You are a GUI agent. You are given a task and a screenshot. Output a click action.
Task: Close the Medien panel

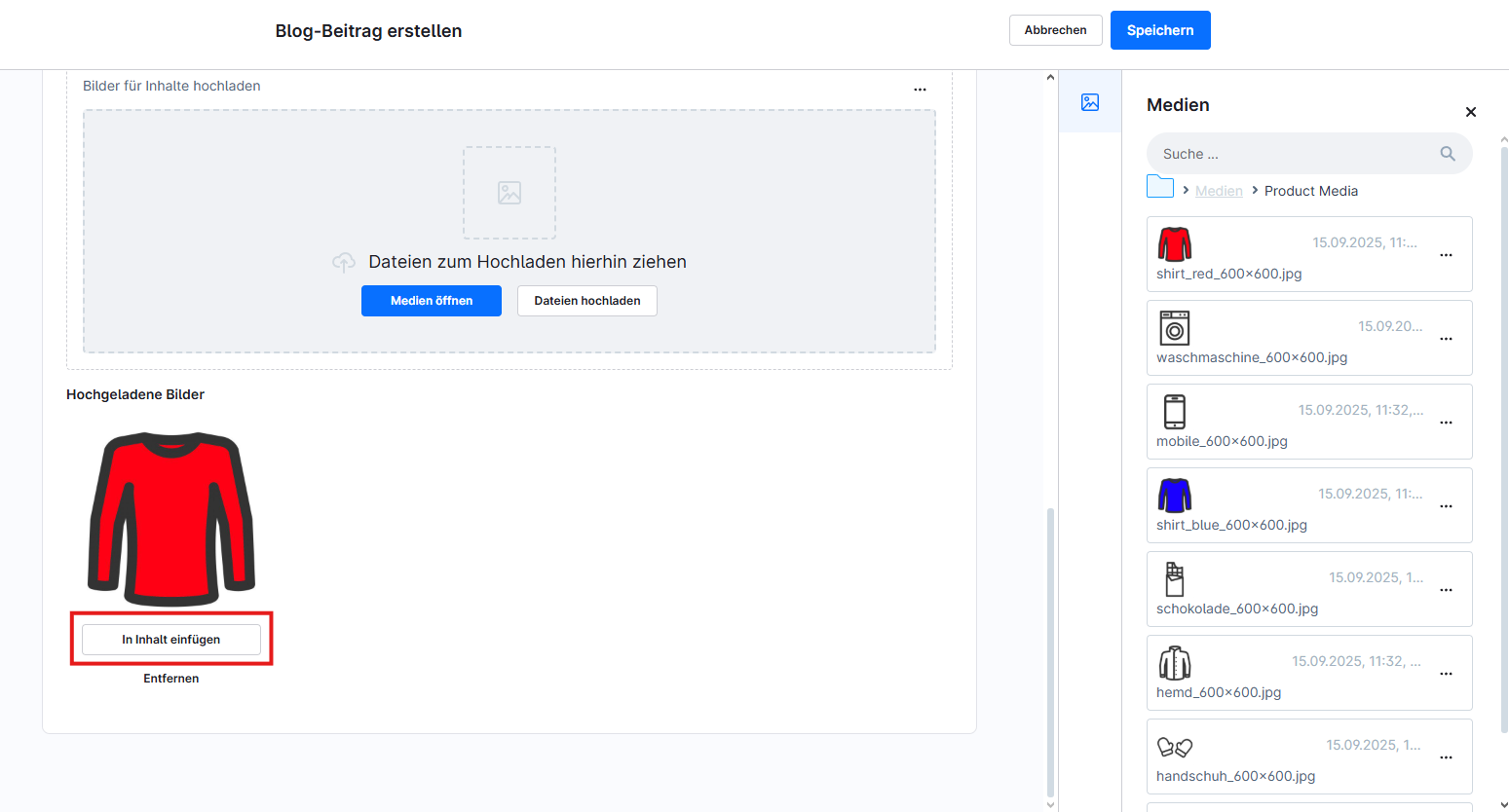click(x=1470, y=112)
